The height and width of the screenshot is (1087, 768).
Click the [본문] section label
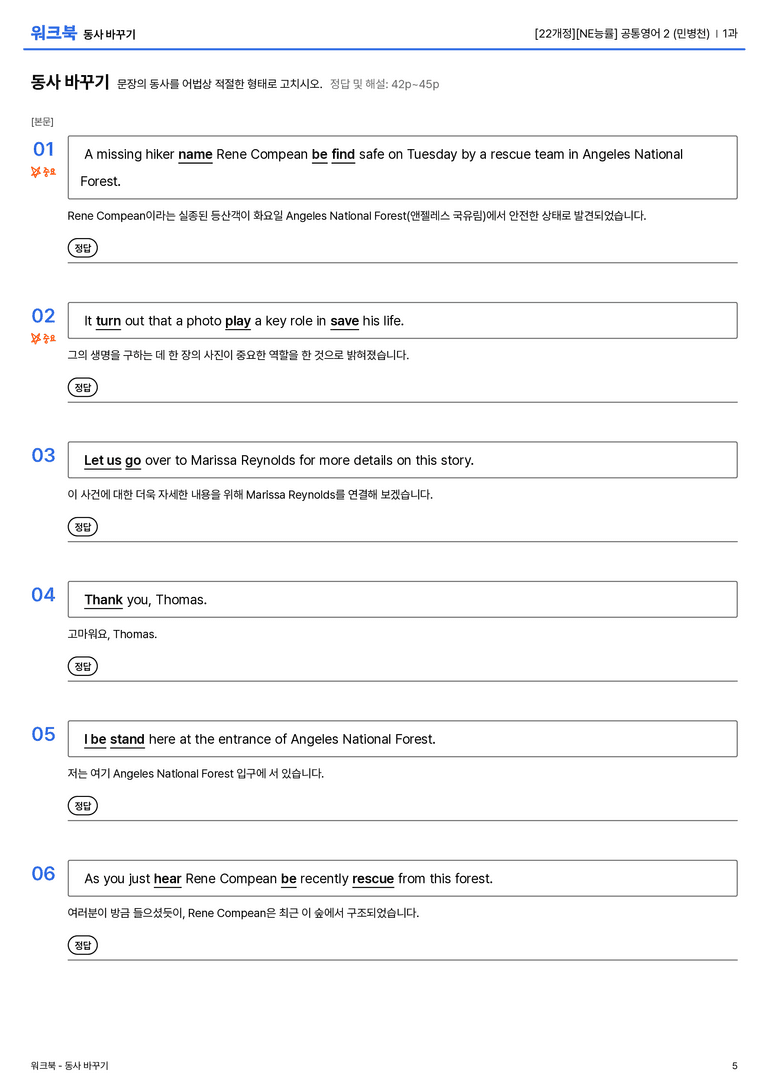point(42,121)
